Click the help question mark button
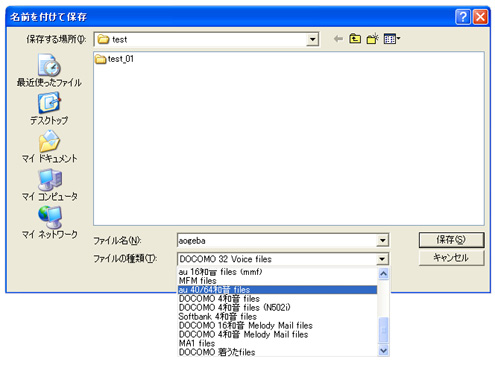Viewport: 495px width, 365px height. click(463, 16)
